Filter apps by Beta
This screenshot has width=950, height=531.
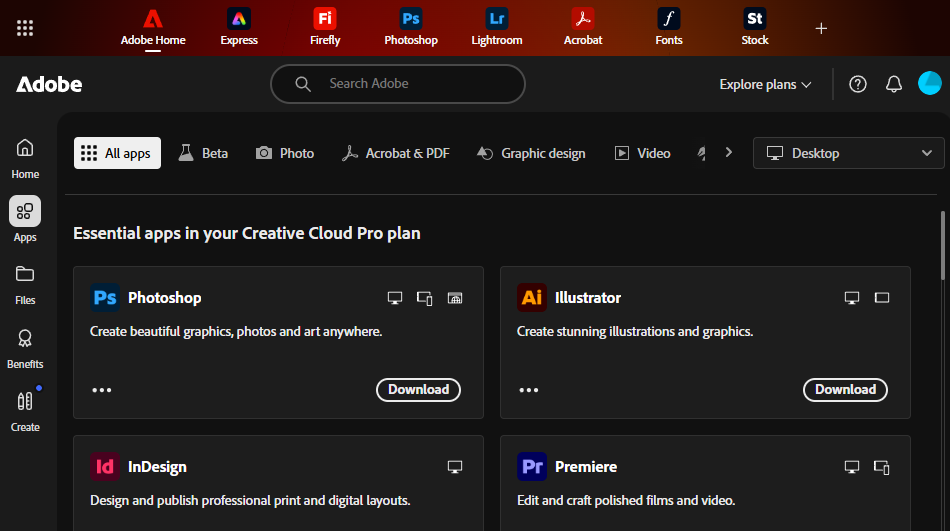[204, 153]
